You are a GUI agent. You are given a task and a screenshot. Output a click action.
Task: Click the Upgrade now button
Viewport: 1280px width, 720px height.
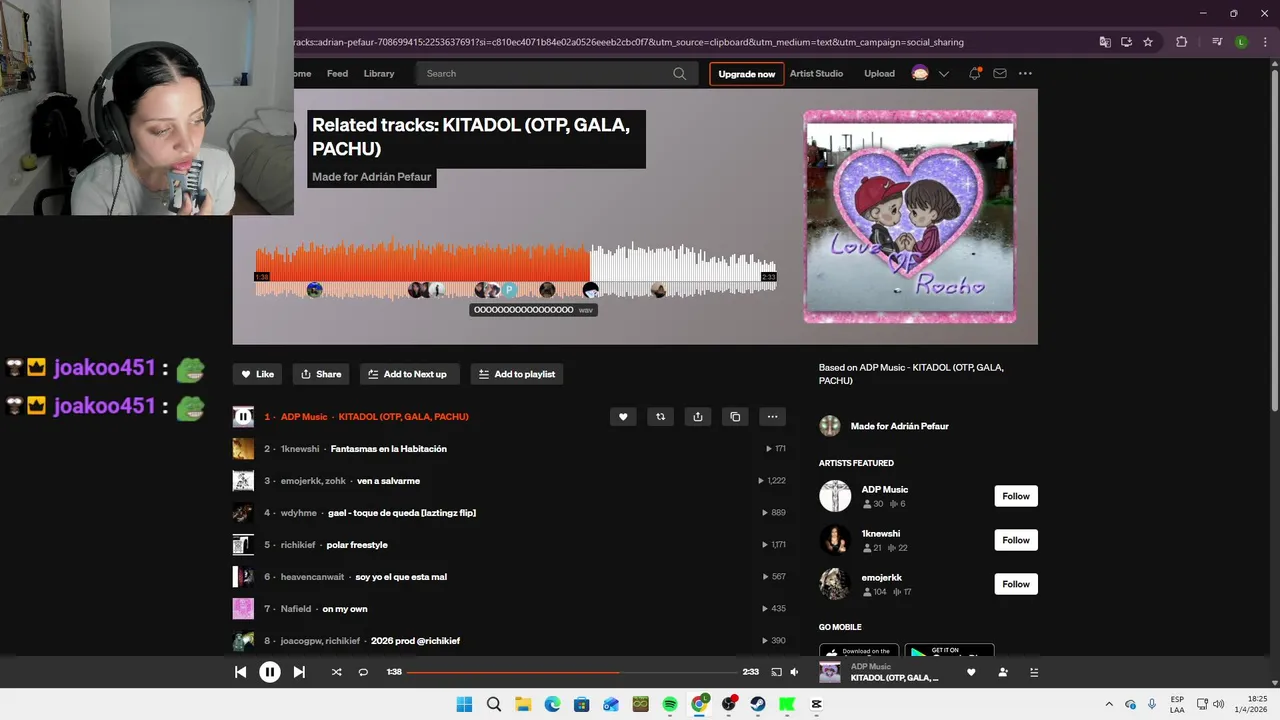747,74
